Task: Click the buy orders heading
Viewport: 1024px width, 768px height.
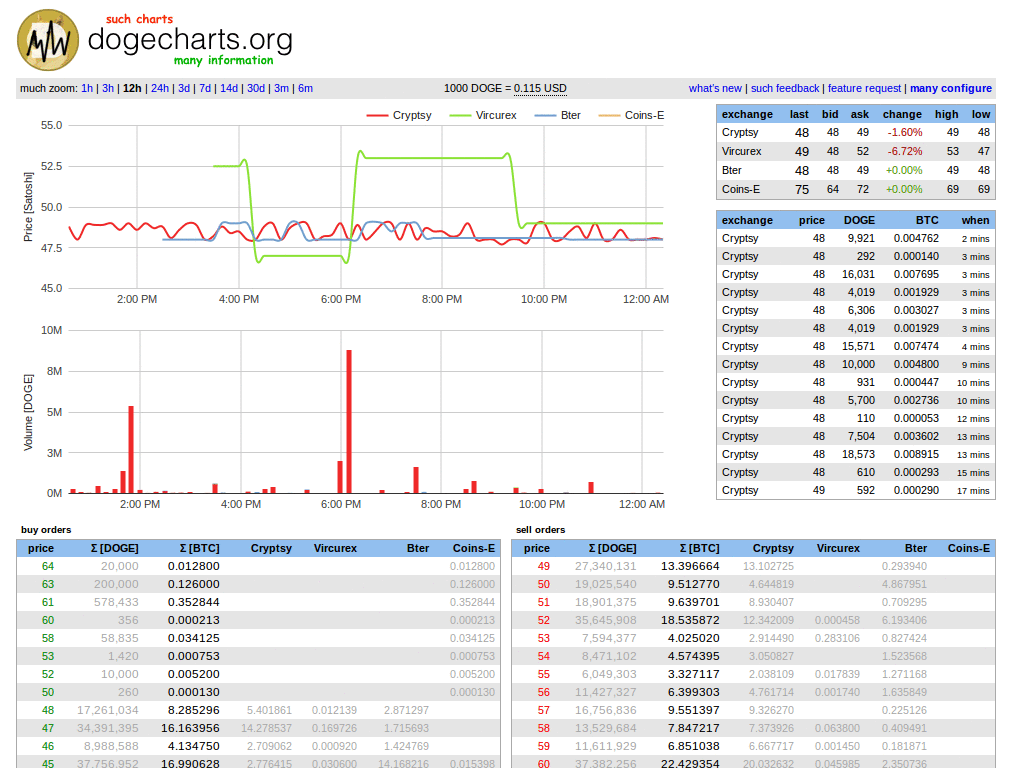Action: click(46, 530)
